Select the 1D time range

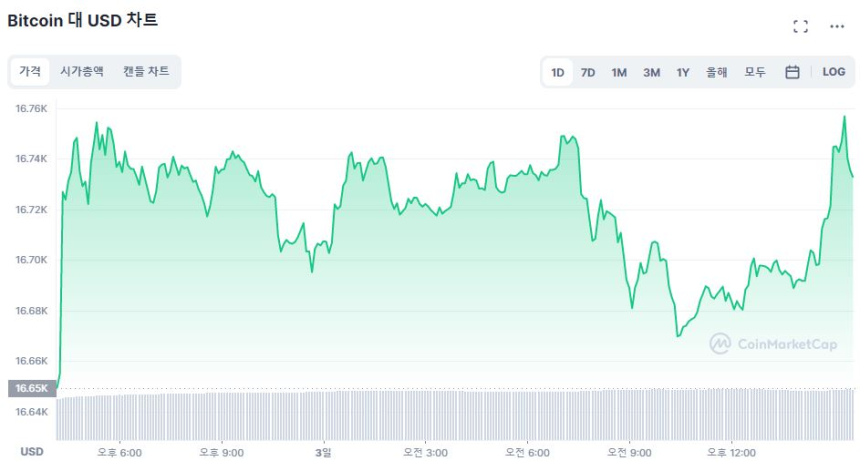[558, 72]
